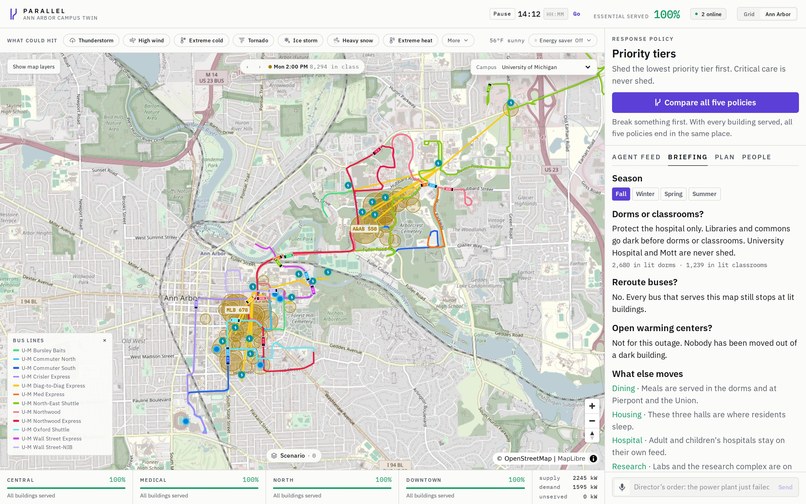The width and height of the screenshot is (806, 504).
Task: Click the MapLibre attribution link
Action: click(x=571, y=458)
